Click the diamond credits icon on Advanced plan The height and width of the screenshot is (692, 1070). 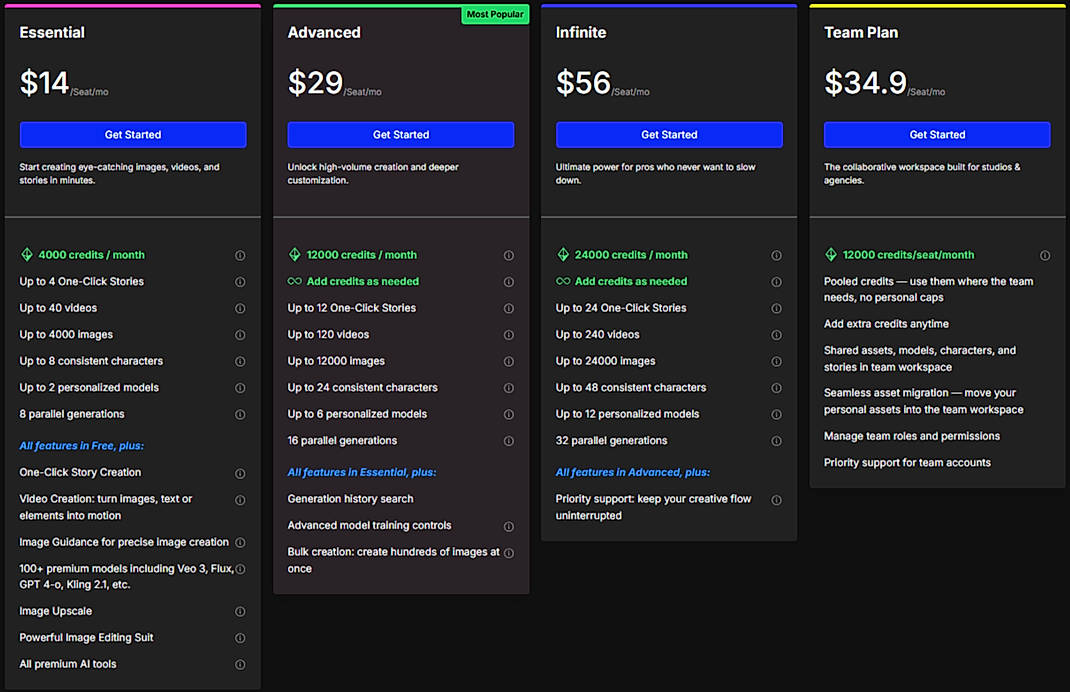click(x=294, y=255)
